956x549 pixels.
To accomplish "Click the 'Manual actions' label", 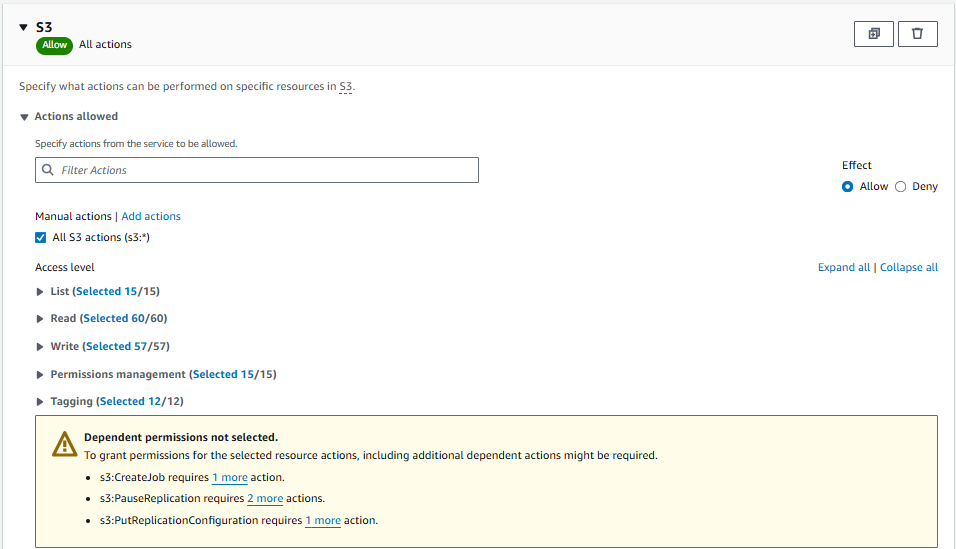I will tap(73, 216).
